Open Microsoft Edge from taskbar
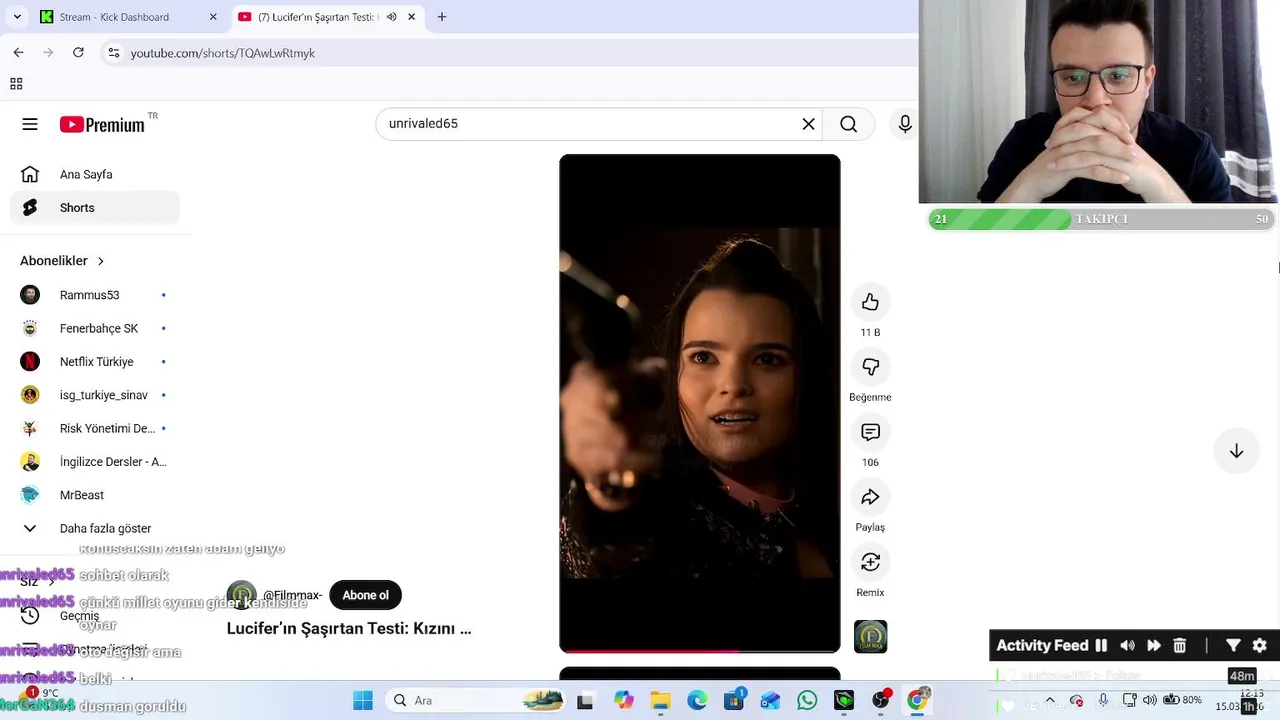This screenshot has height=720, width=1280. (697, 701)
